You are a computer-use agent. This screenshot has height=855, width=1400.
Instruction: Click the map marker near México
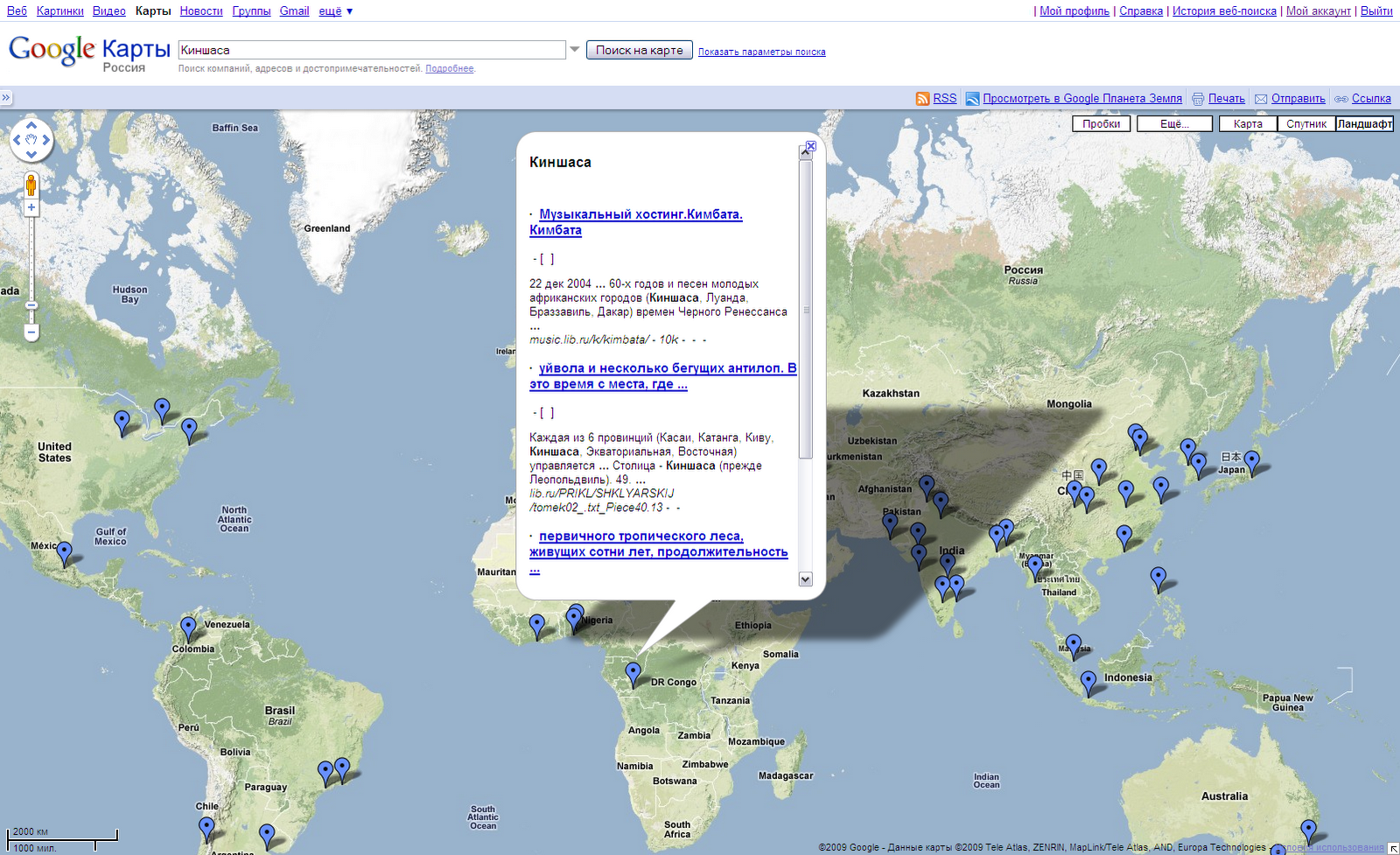pyautogui.click(x=64, y=553)
